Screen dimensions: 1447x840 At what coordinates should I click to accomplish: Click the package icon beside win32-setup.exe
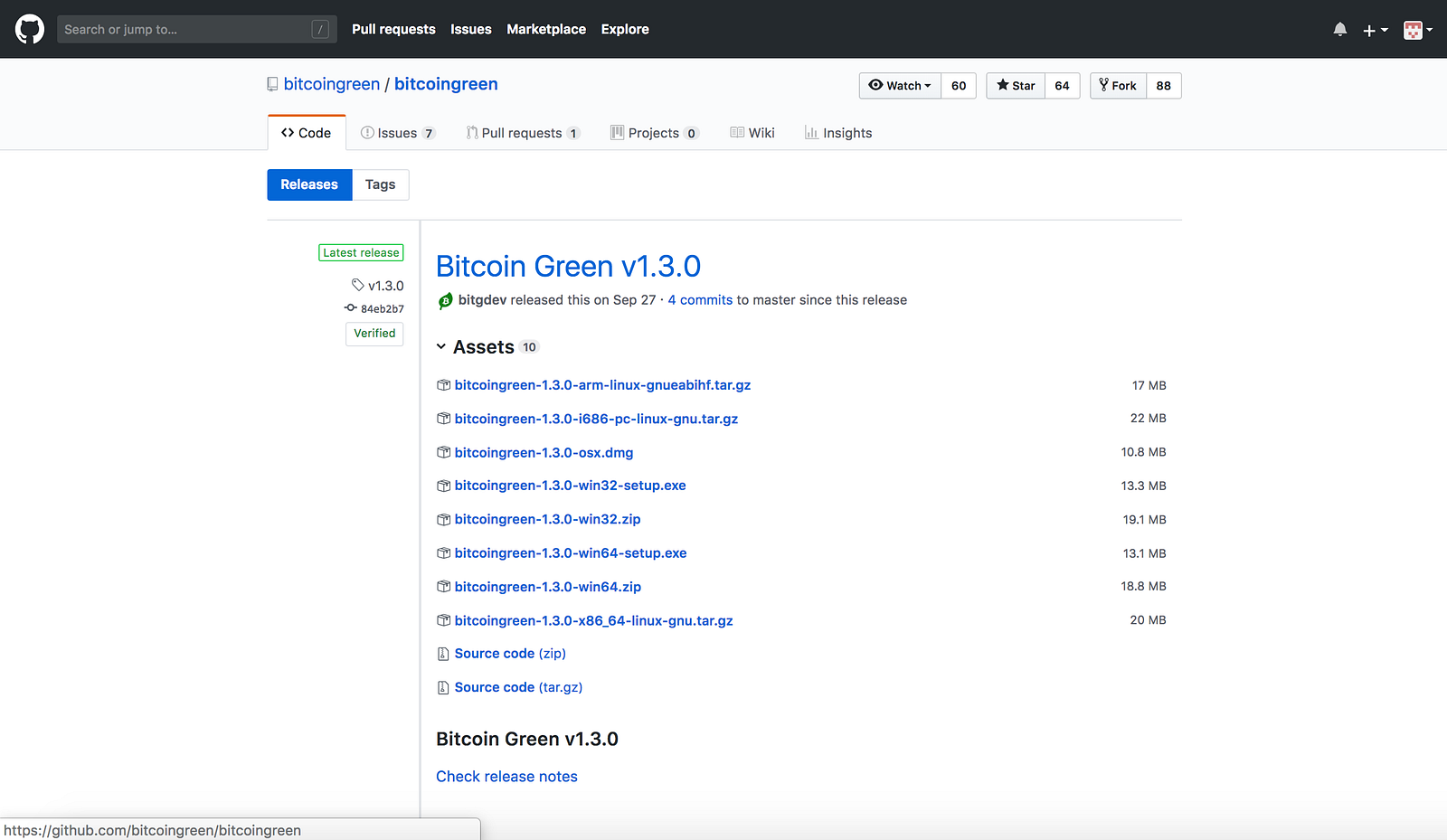click(443, 486)
